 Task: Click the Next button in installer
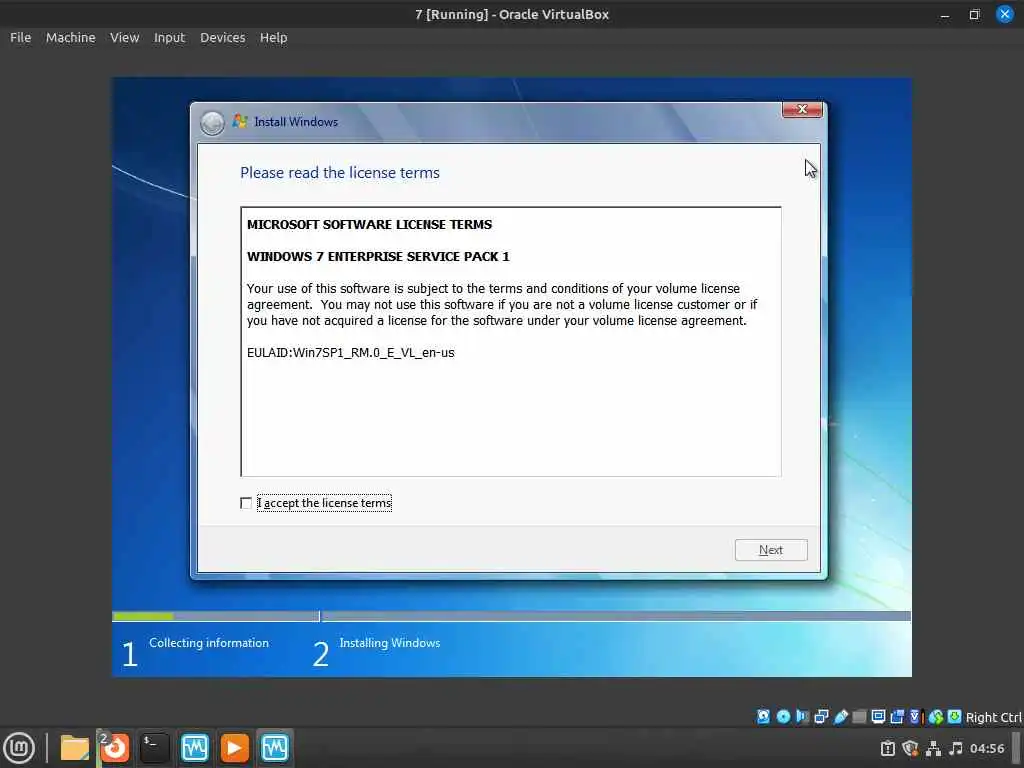coord(771,550)
